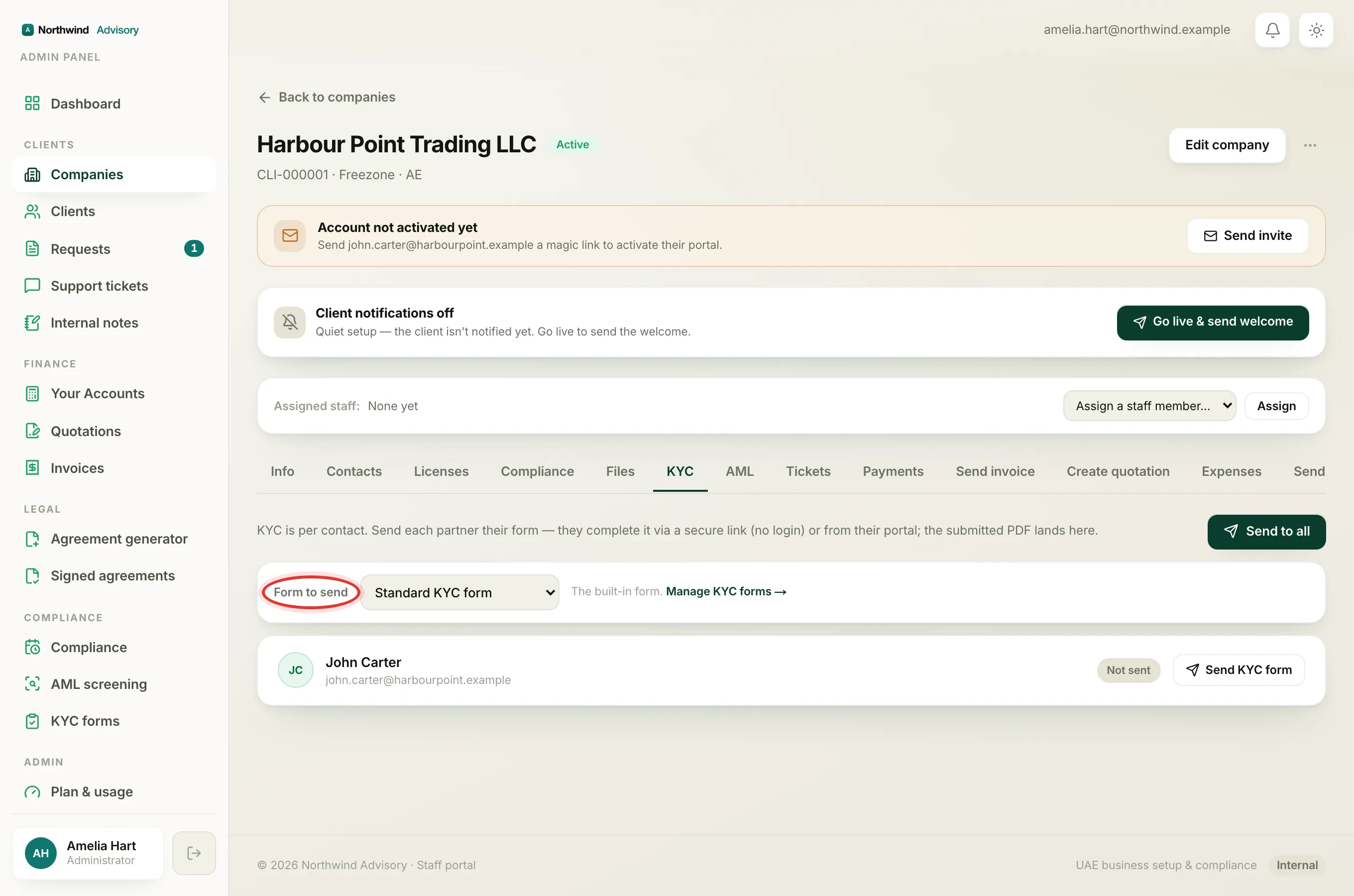
Task: Click the Your Accounts calculator icon
Action: [32, 394]
